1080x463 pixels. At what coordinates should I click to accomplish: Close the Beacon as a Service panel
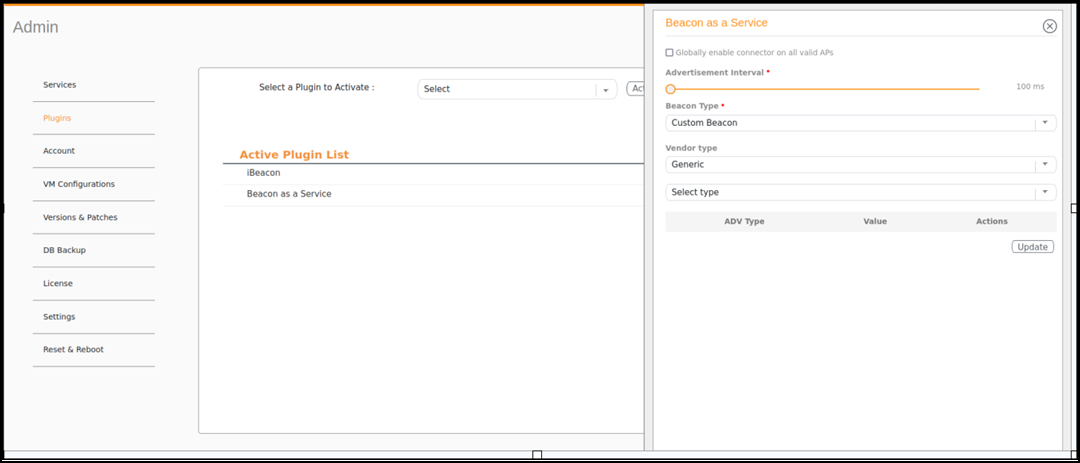click(1049, 26)
